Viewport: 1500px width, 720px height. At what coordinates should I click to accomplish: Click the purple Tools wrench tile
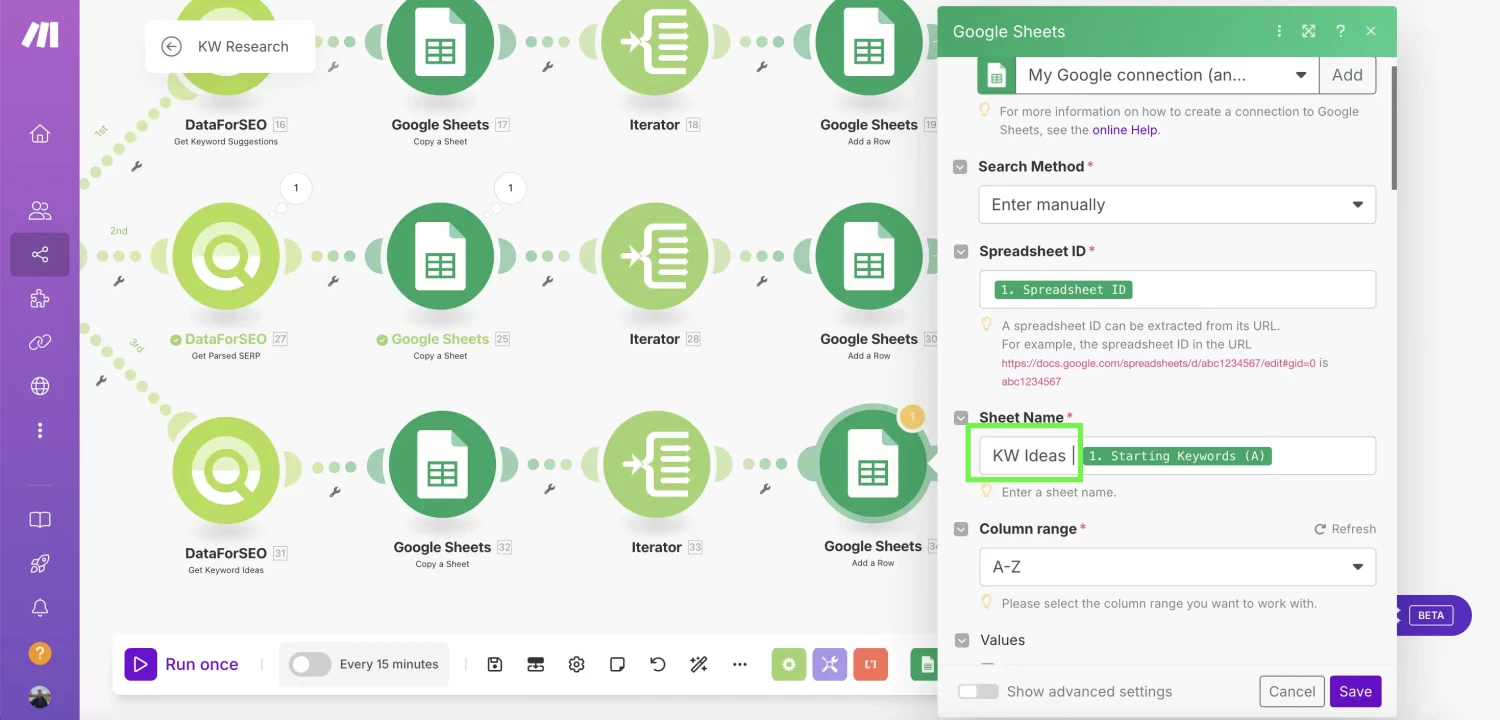830,664
